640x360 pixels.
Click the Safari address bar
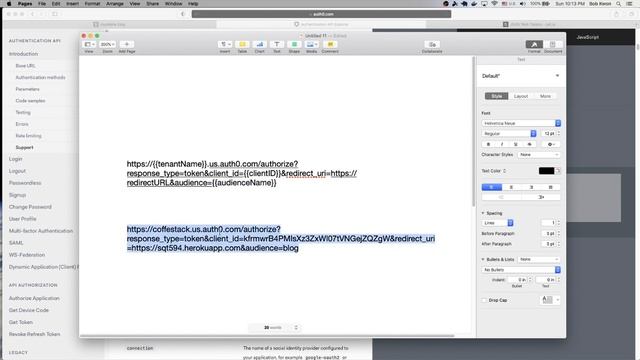(x=322, y=14)
